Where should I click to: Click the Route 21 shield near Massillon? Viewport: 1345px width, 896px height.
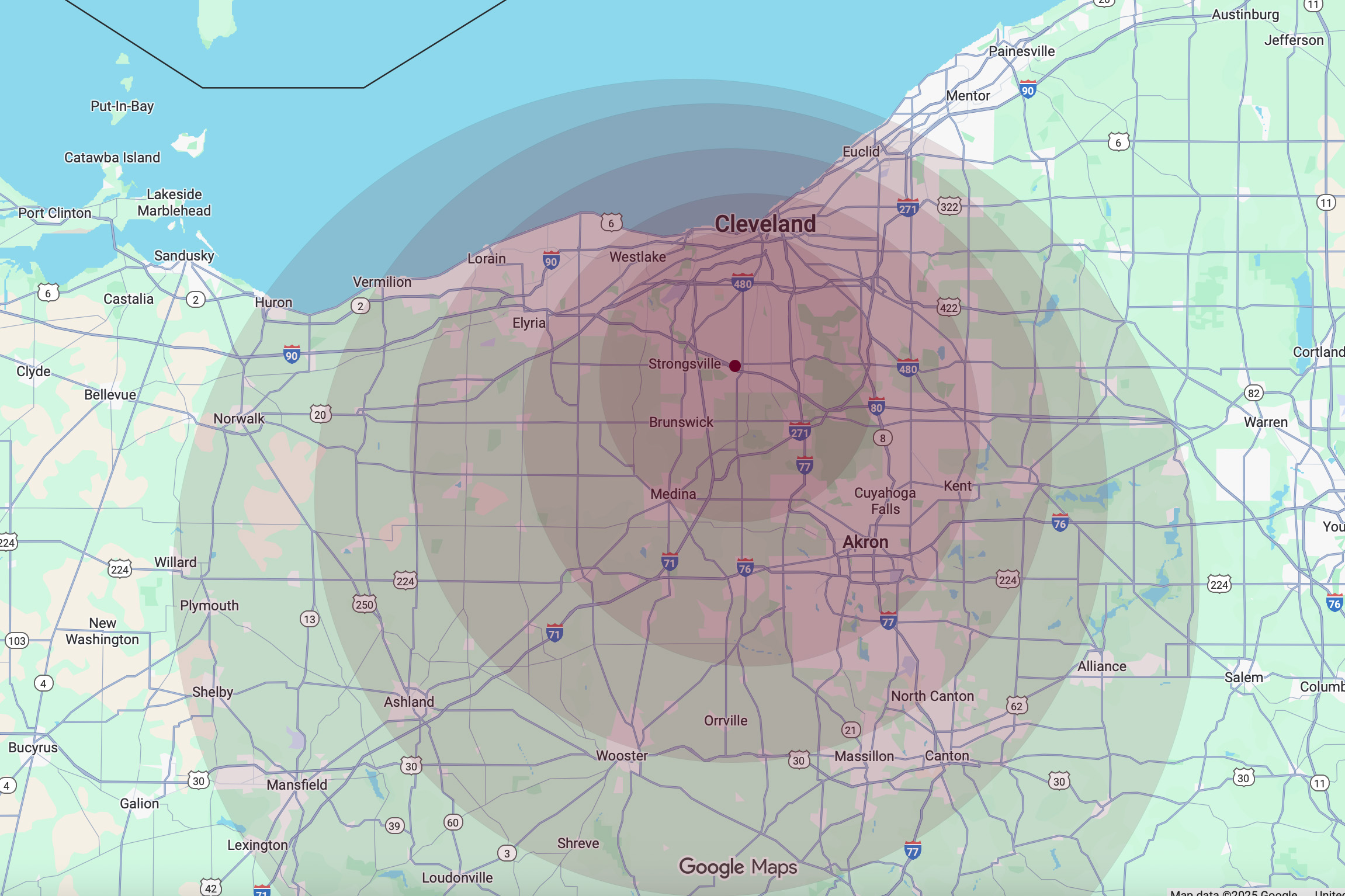[x=851, y=730]
